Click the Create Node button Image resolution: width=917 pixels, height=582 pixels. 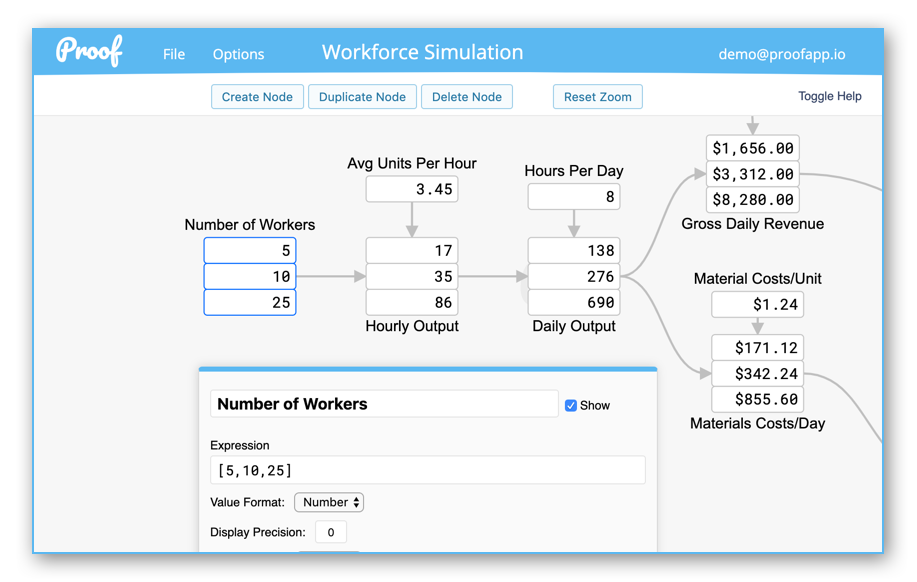tap(257, 97)
